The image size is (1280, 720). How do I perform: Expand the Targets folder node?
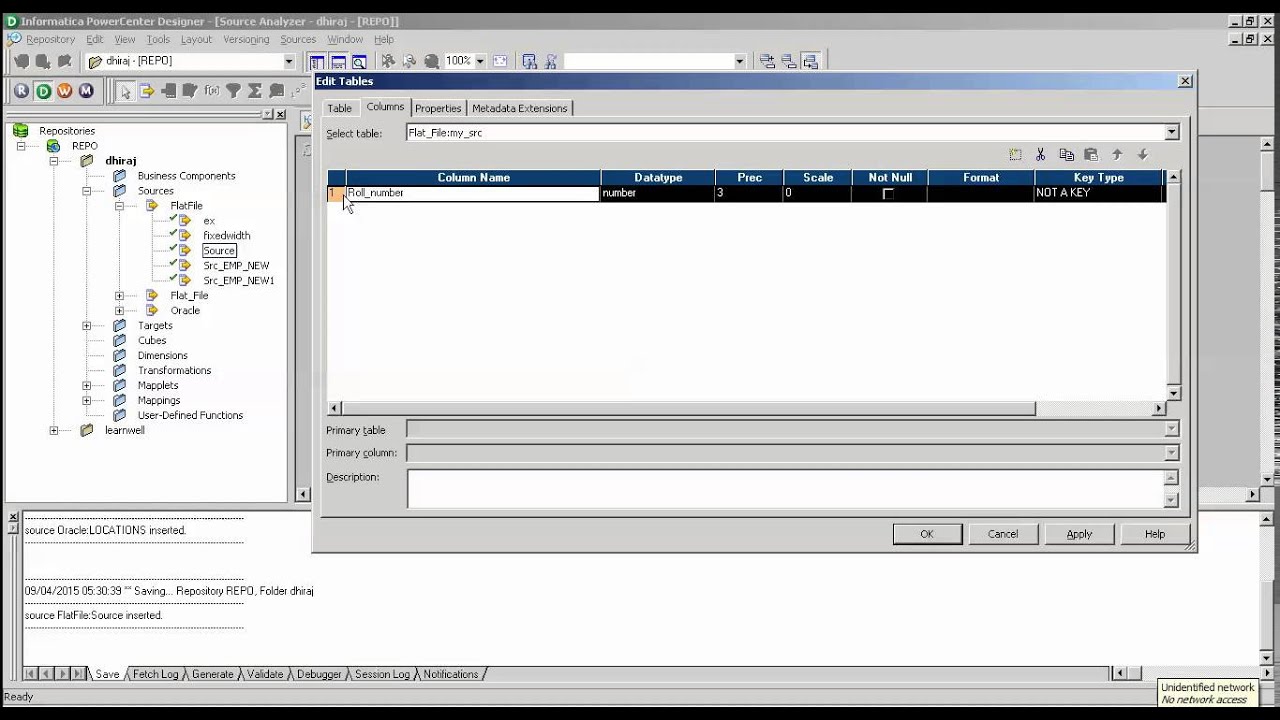pos(87,326)
